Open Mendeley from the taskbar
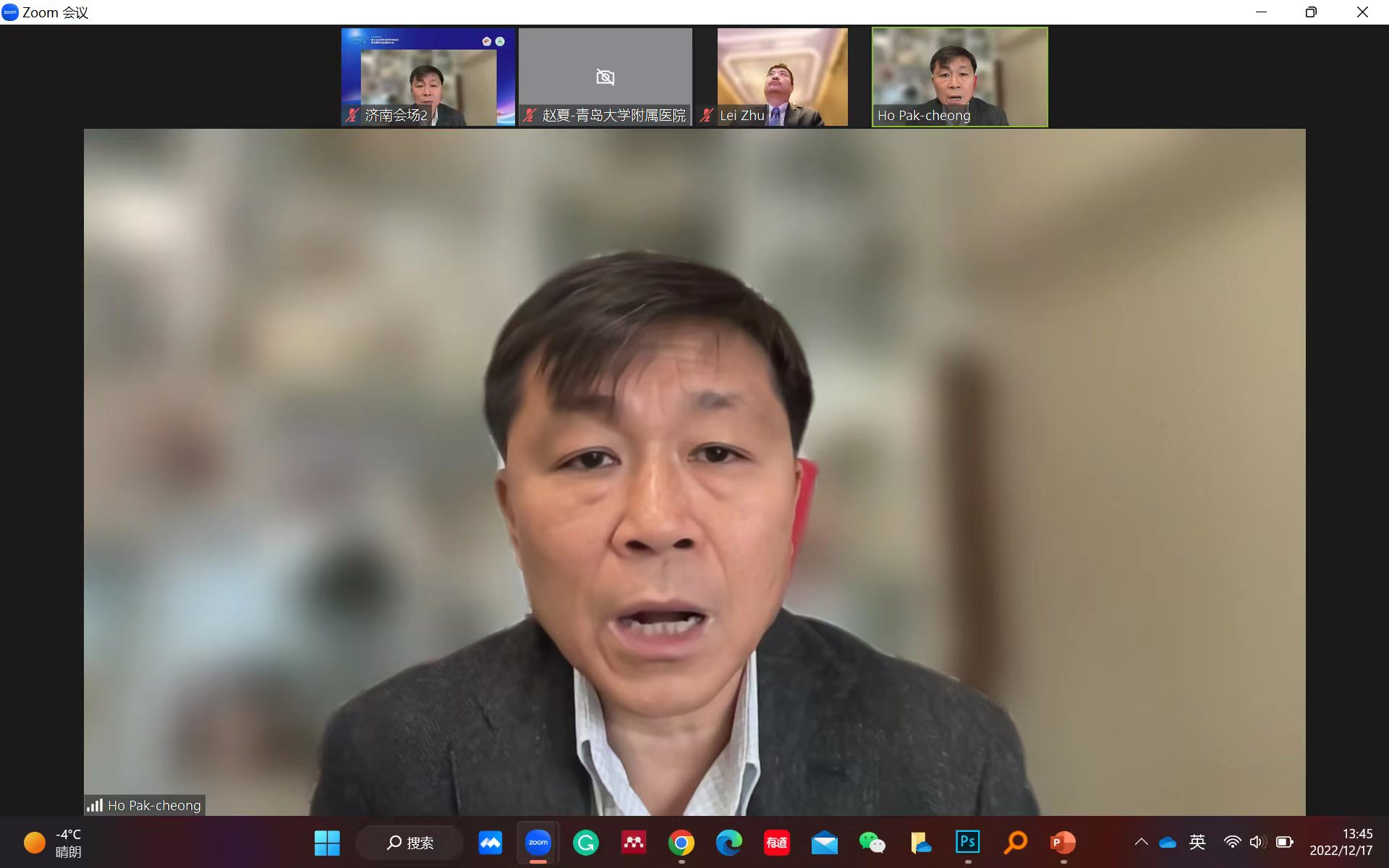Viewport: 1389px width, 868px height. click(634, 843)
